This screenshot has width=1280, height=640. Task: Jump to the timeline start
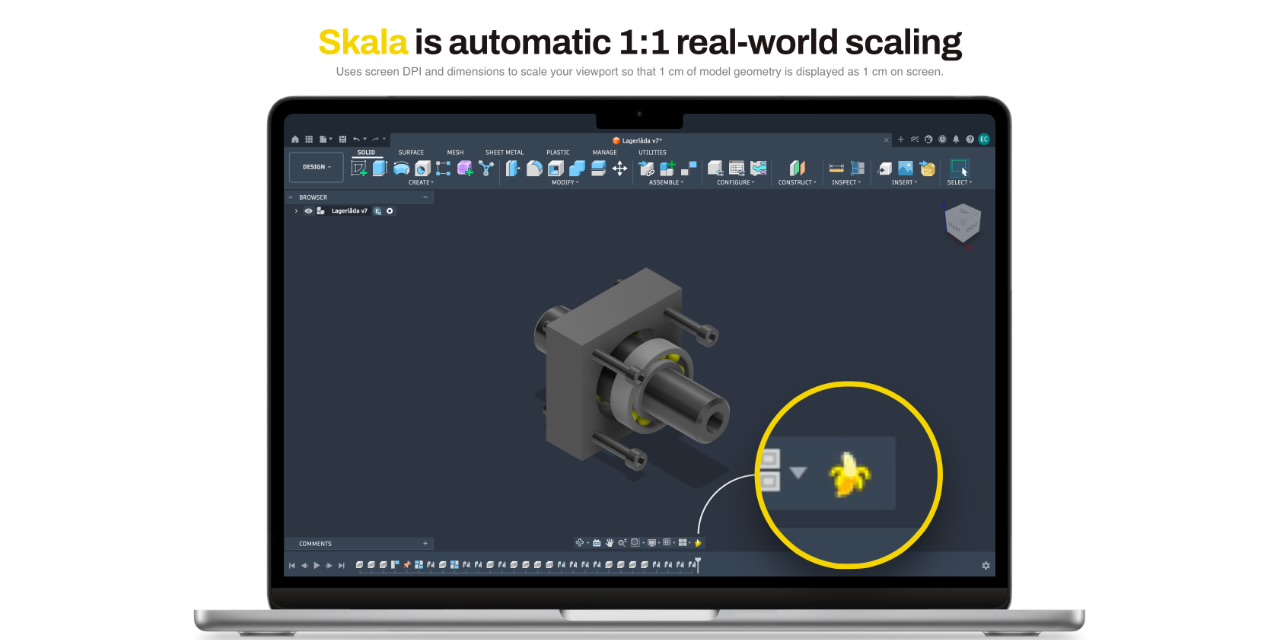coord(292,565)
